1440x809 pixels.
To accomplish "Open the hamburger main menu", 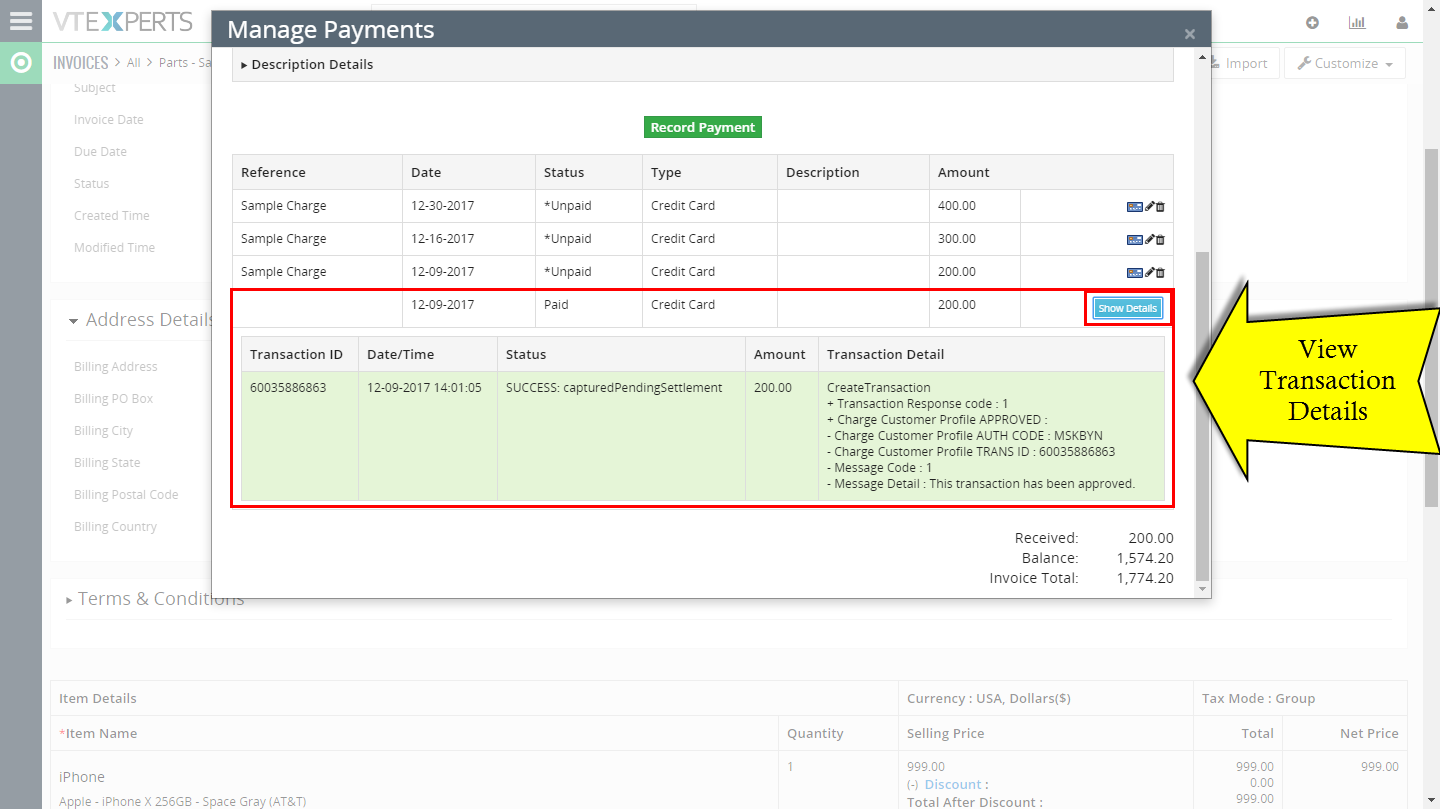I will click(20, 20).
